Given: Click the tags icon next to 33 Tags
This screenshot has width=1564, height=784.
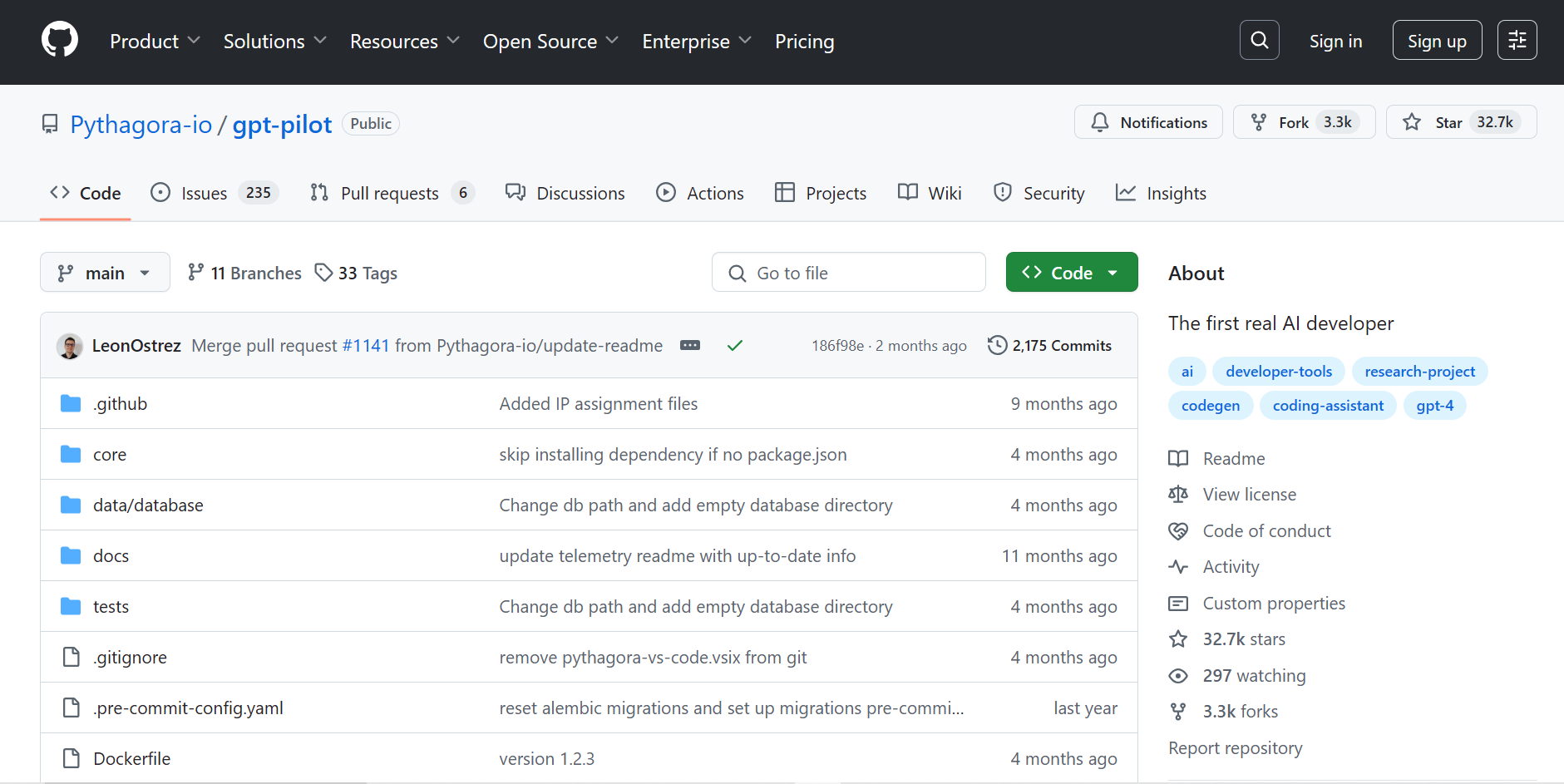Looking at the screenshot, I should tap(323, 272).
